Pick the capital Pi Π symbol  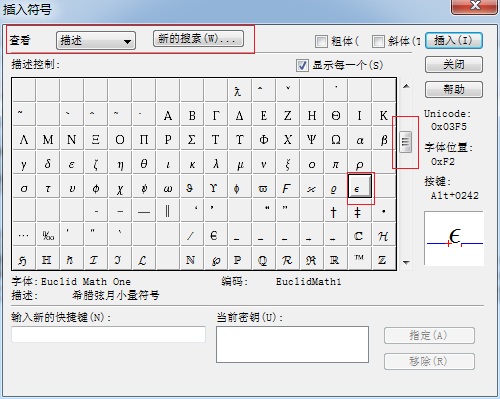click(x=144, y=140)
